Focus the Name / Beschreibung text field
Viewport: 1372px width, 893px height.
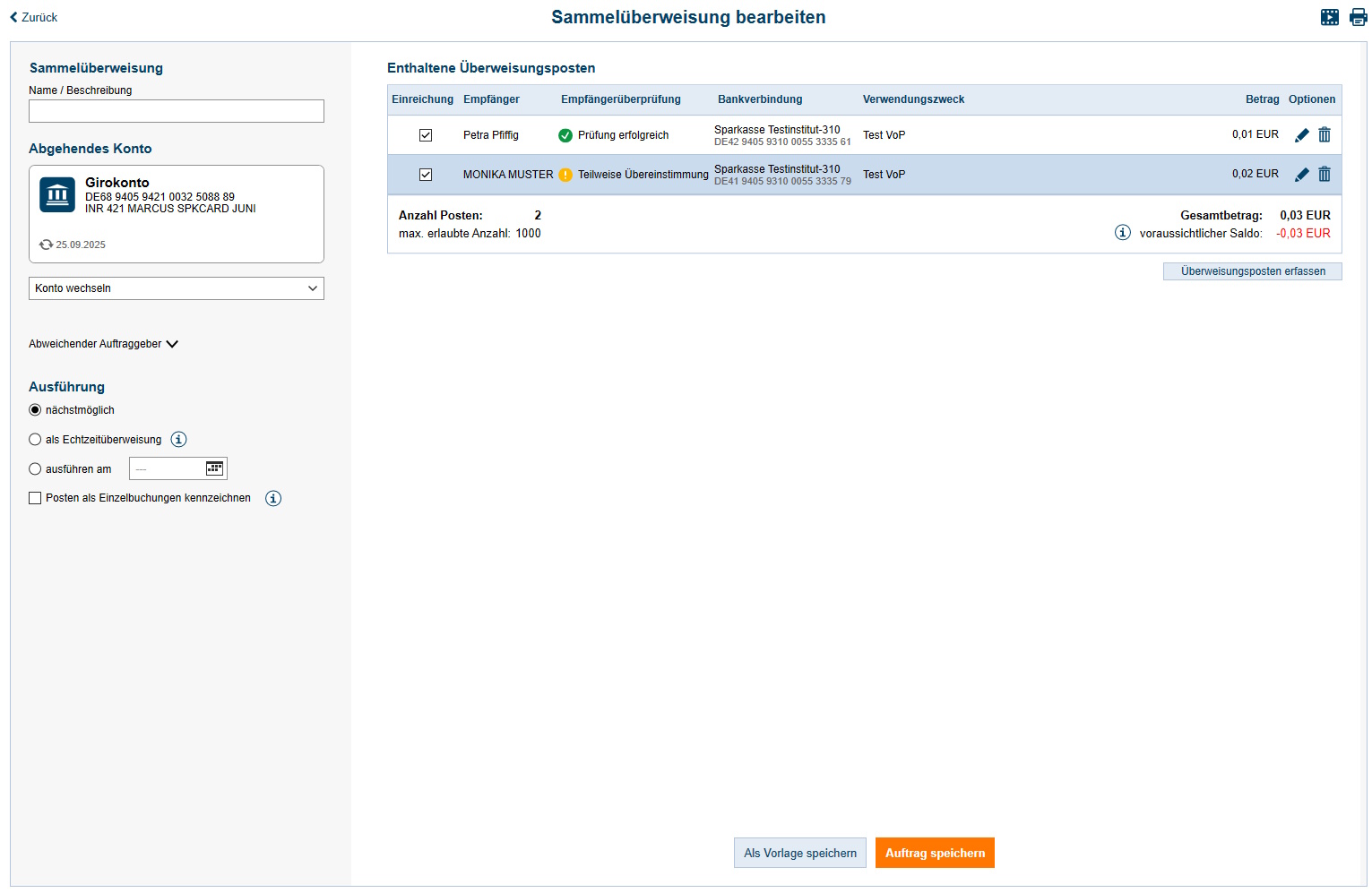coord(177,111)
